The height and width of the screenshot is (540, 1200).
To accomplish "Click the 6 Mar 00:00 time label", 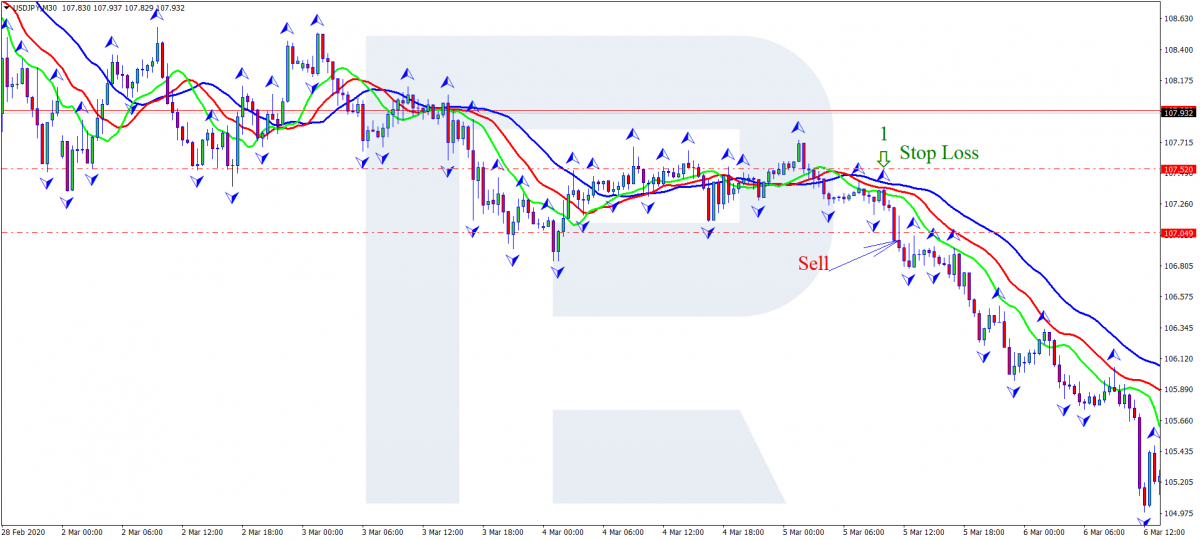I will tap(1045, 533).
